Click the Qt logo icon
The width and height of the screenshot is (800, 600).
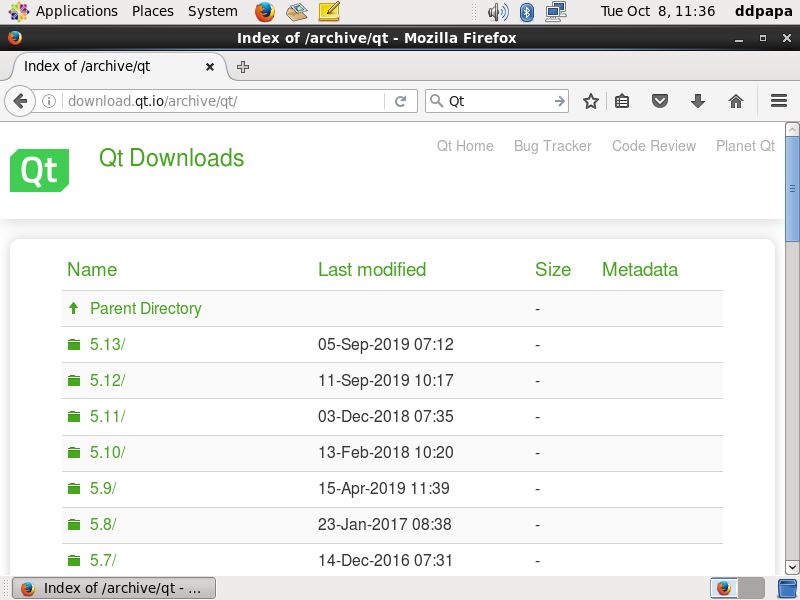(x=38, y=170)
